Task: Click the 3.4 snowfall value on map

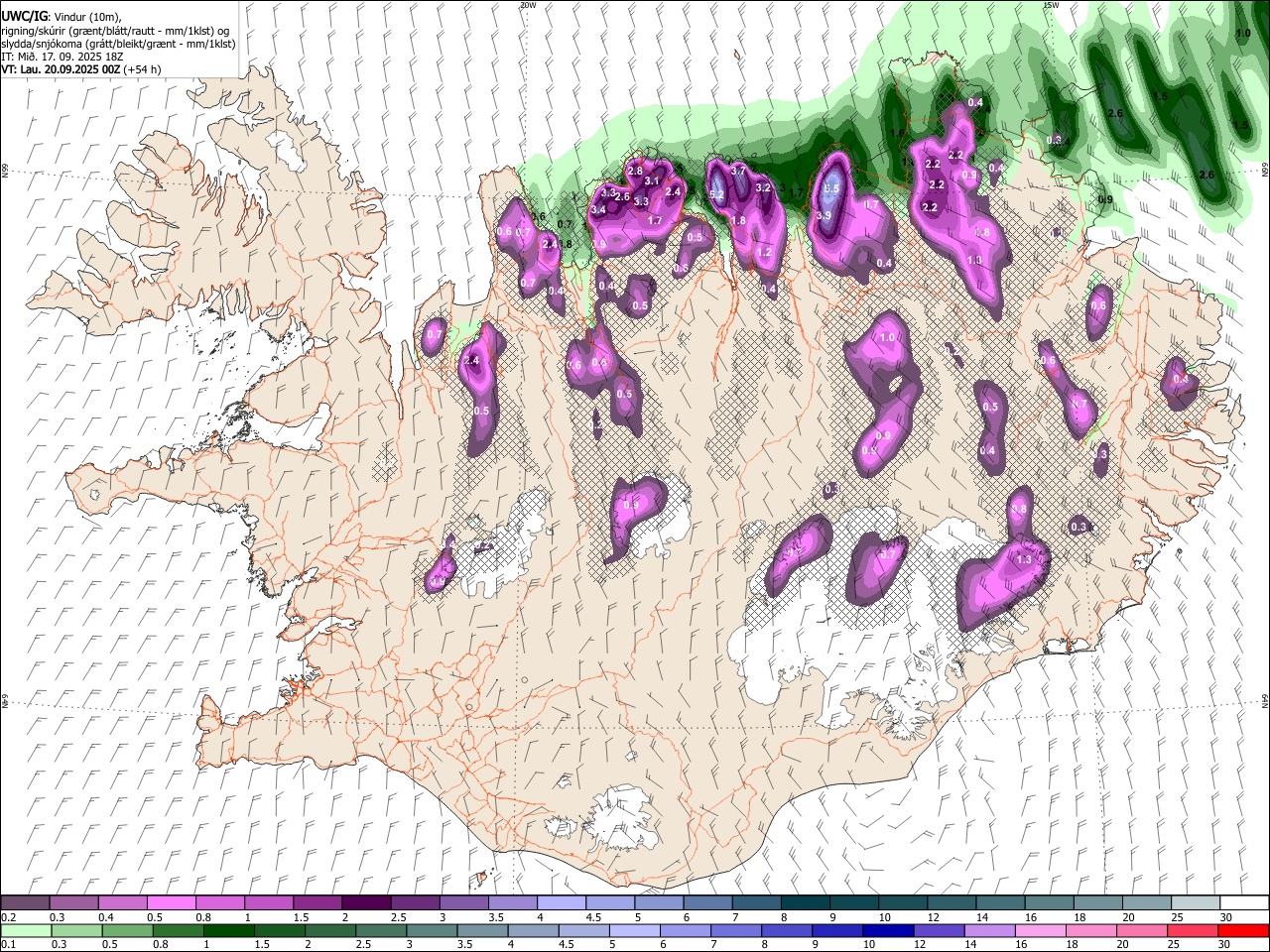Action: tap(598, 210)
